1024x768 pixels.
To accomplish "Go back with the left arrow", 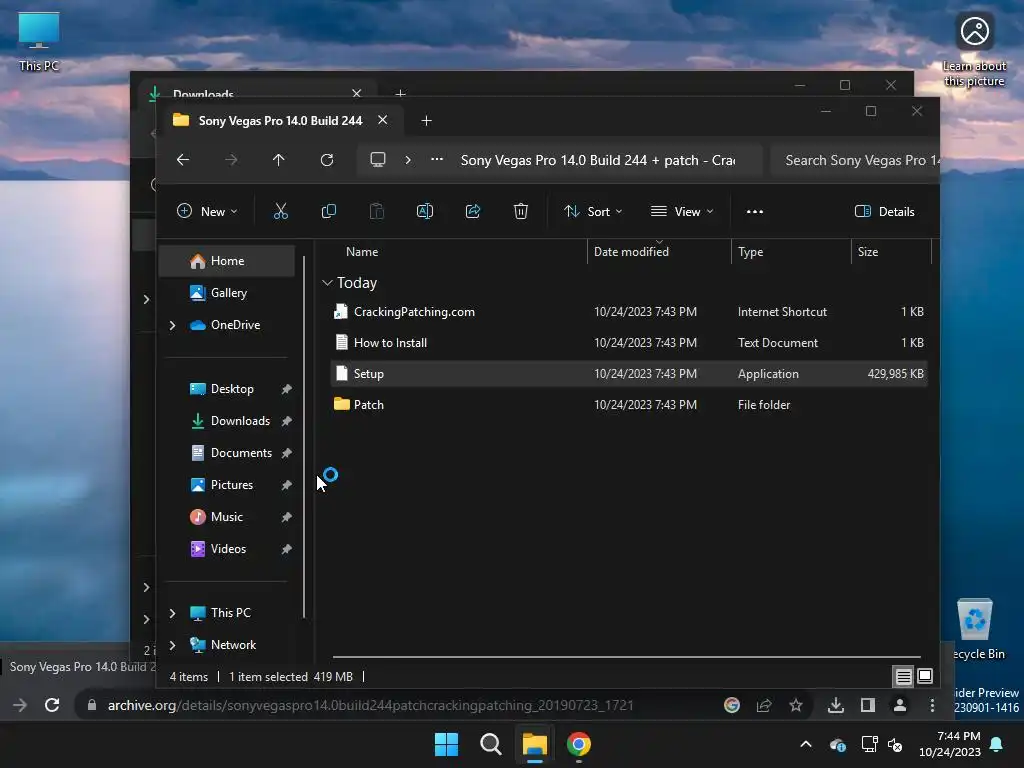I will tap(183, 160).
